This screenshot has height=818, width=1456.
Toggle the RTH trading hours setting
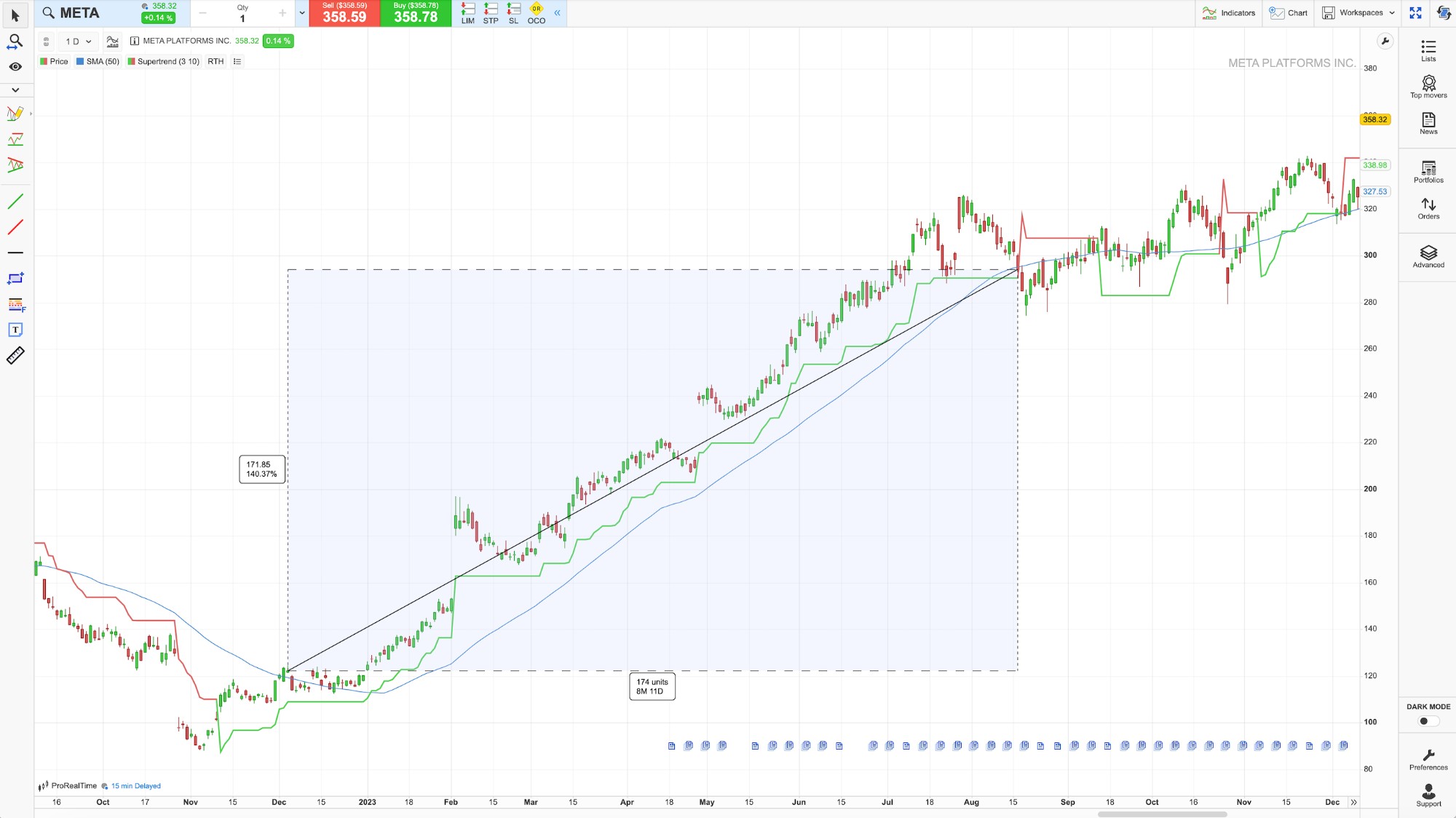point(215,62)
